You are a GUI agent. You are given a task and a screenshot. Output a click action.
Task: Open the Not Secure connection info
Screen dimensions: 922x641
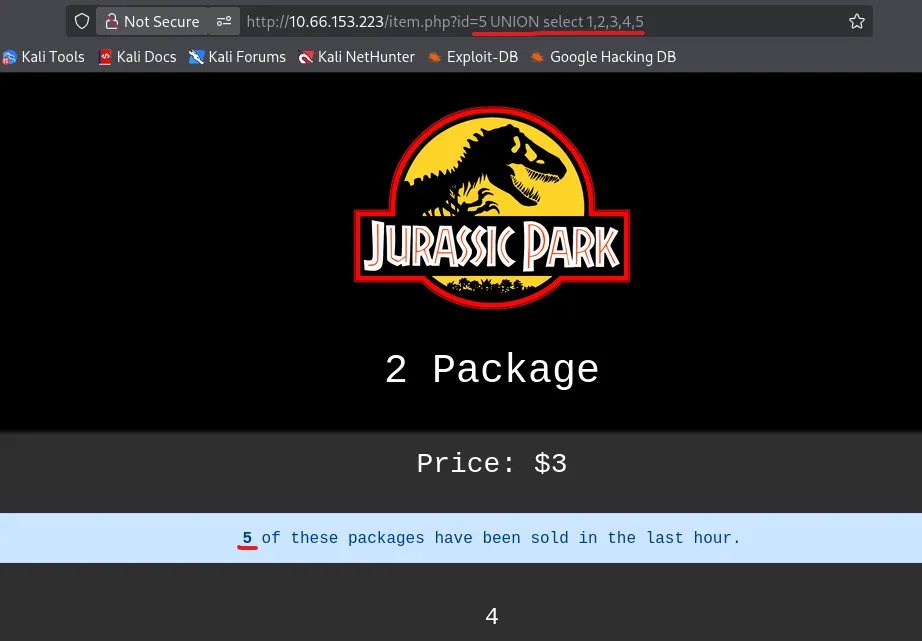click(111, 21)
